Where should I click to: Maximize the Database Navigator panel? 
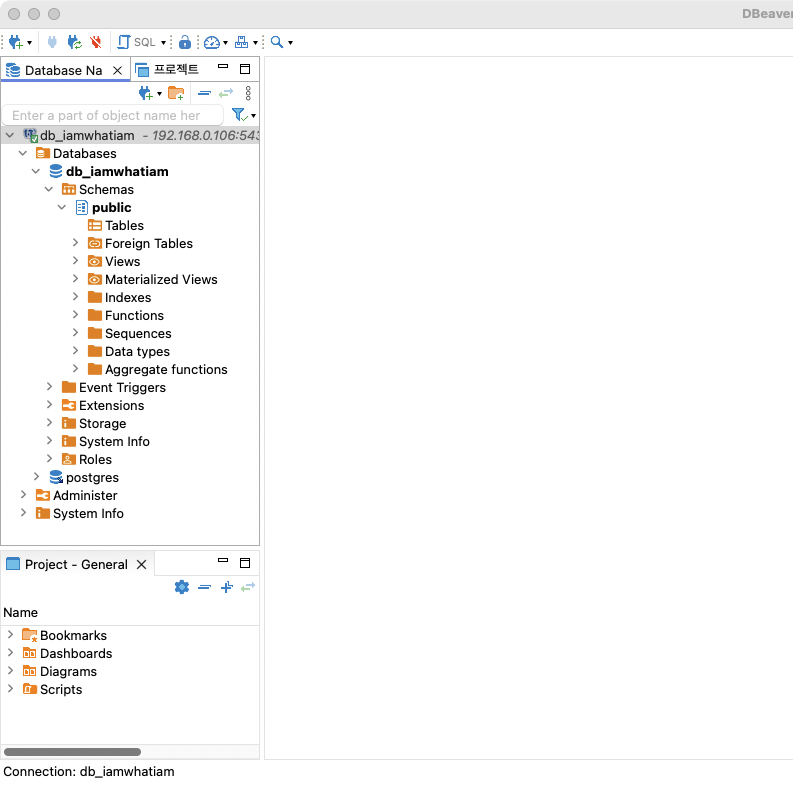[x=245, y=69]
